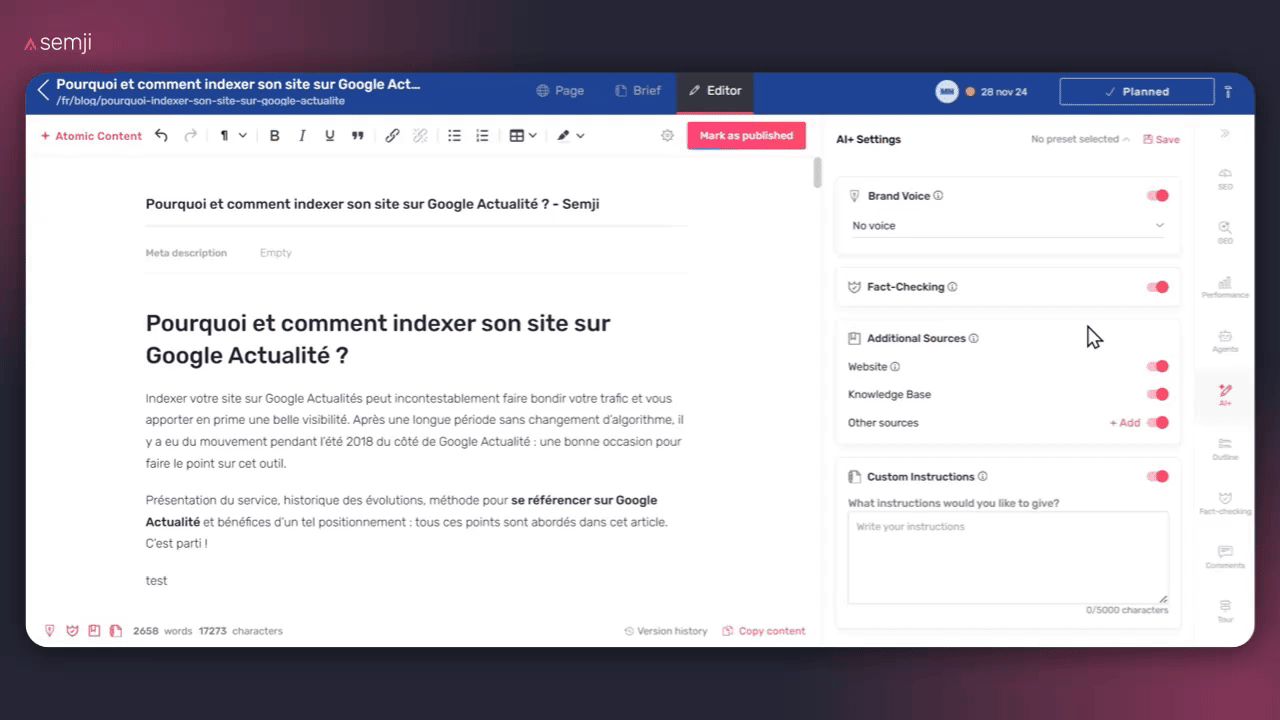This screenshot has width=1280, height=720.
Task: Switch to the Page tab
Action: click(x=560, y=91)
